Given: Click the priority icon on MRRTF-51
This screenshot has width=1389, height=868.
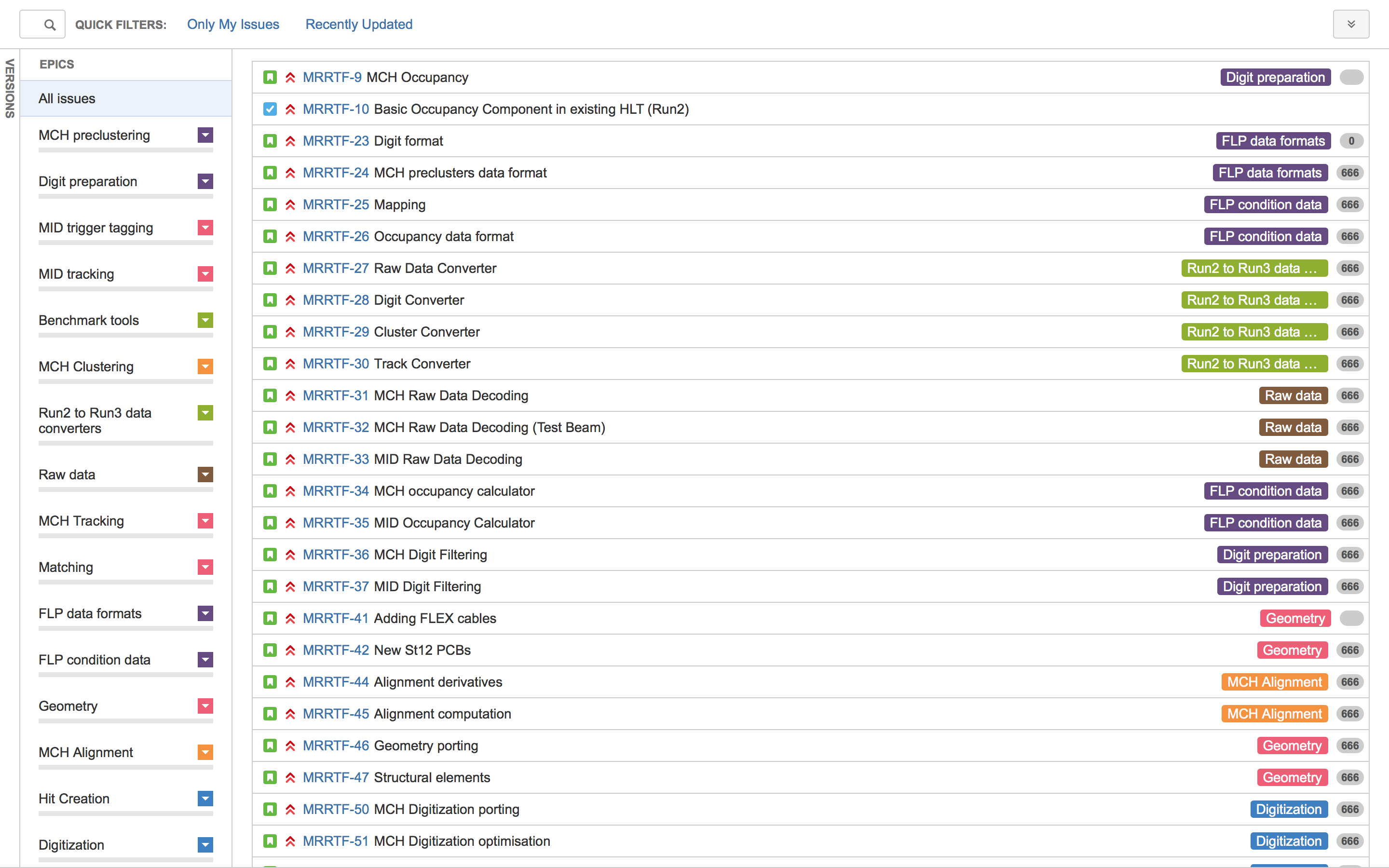Looking at the screenshot, I should [290, 841].
